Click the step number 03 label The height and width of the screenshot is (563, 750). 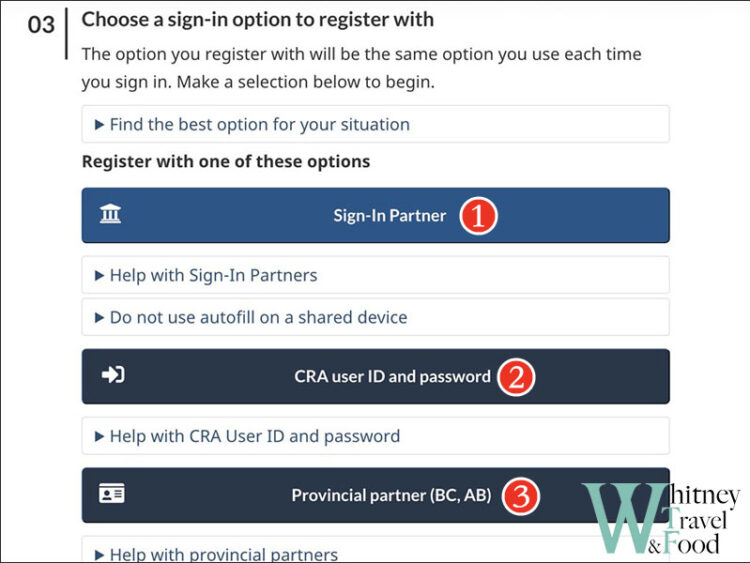(x=41, y=24)
